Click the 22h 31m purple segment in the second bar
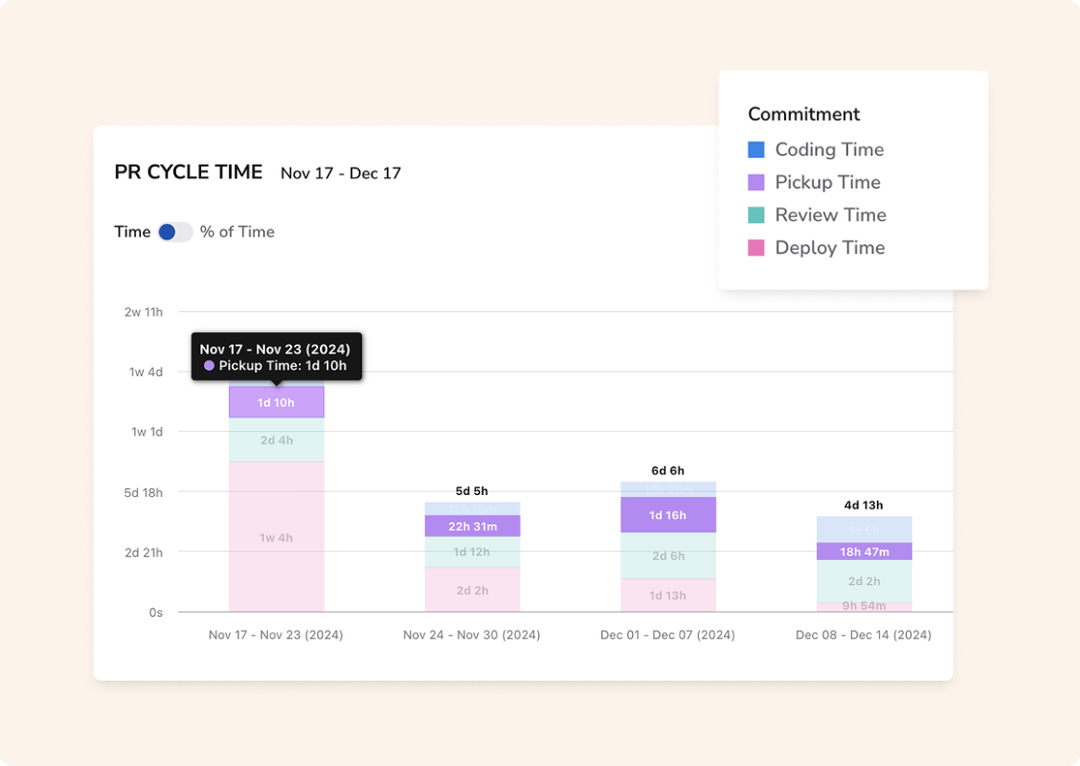 (472, 525)
